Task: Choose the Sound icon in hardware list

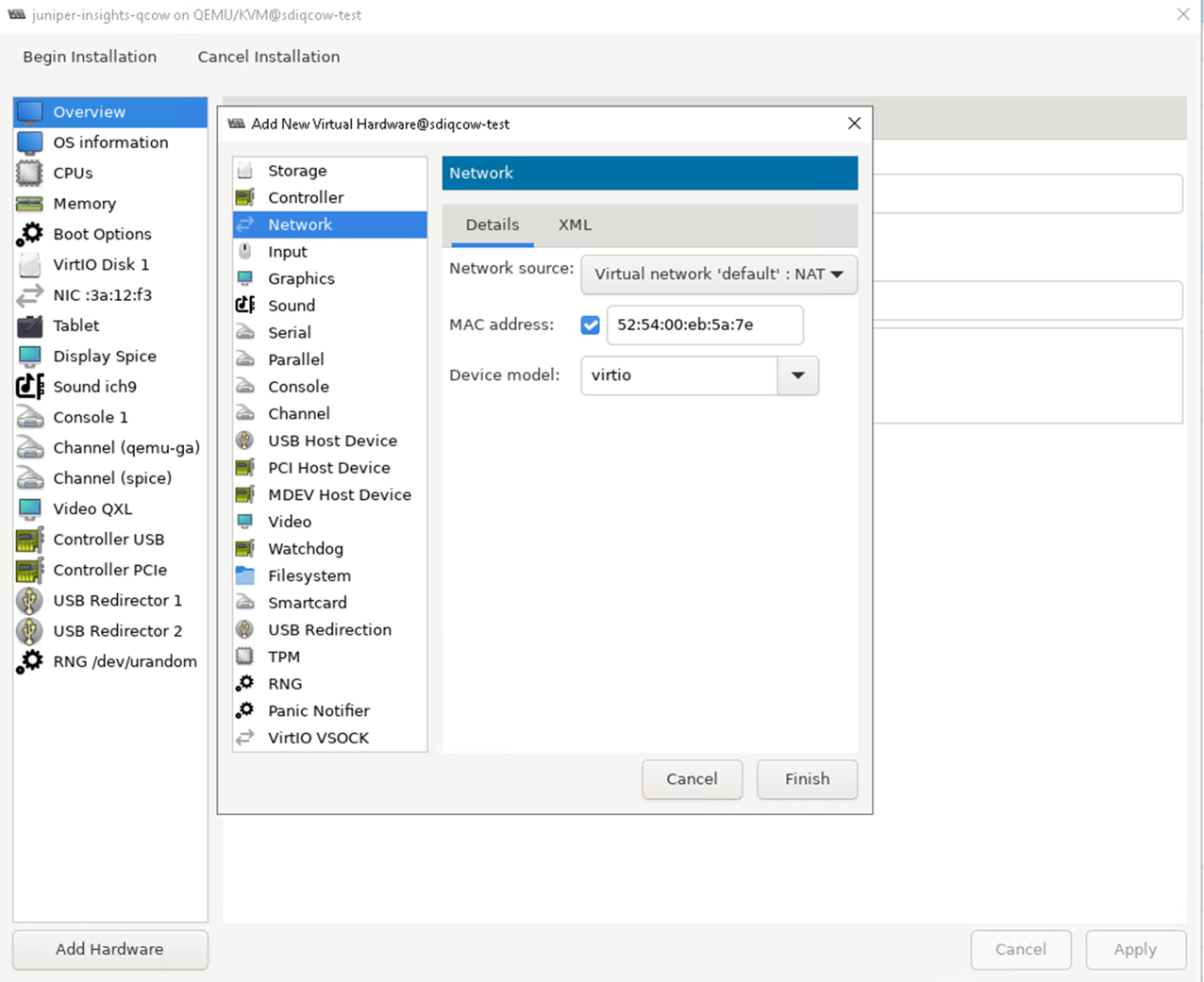Action: point(245,306)
